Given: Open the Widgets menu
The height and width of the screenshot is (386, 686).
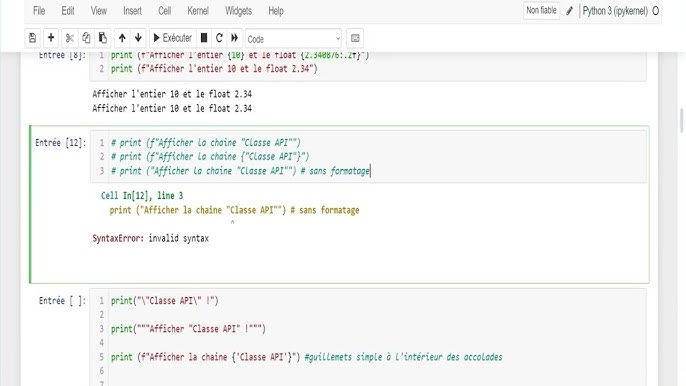Looking at the screenshot, I should click(238, 11).
